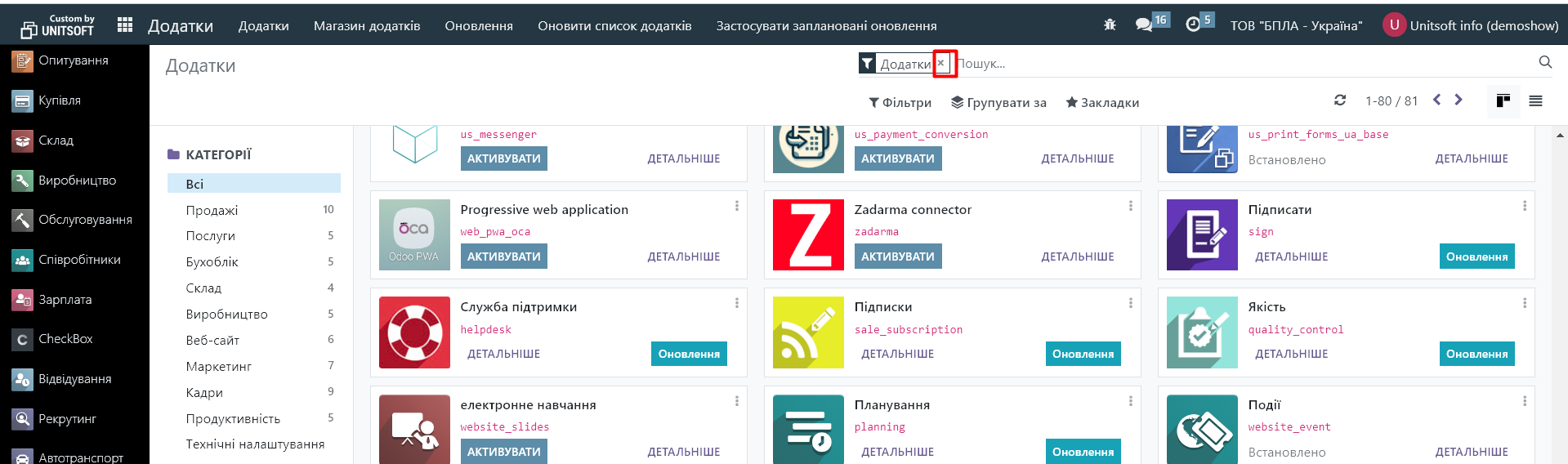Image resolution: width=1568 pixels, height=464 pixels.
Task: Expand the Групувати за dropdown
Action: click(x=998, y=103)
